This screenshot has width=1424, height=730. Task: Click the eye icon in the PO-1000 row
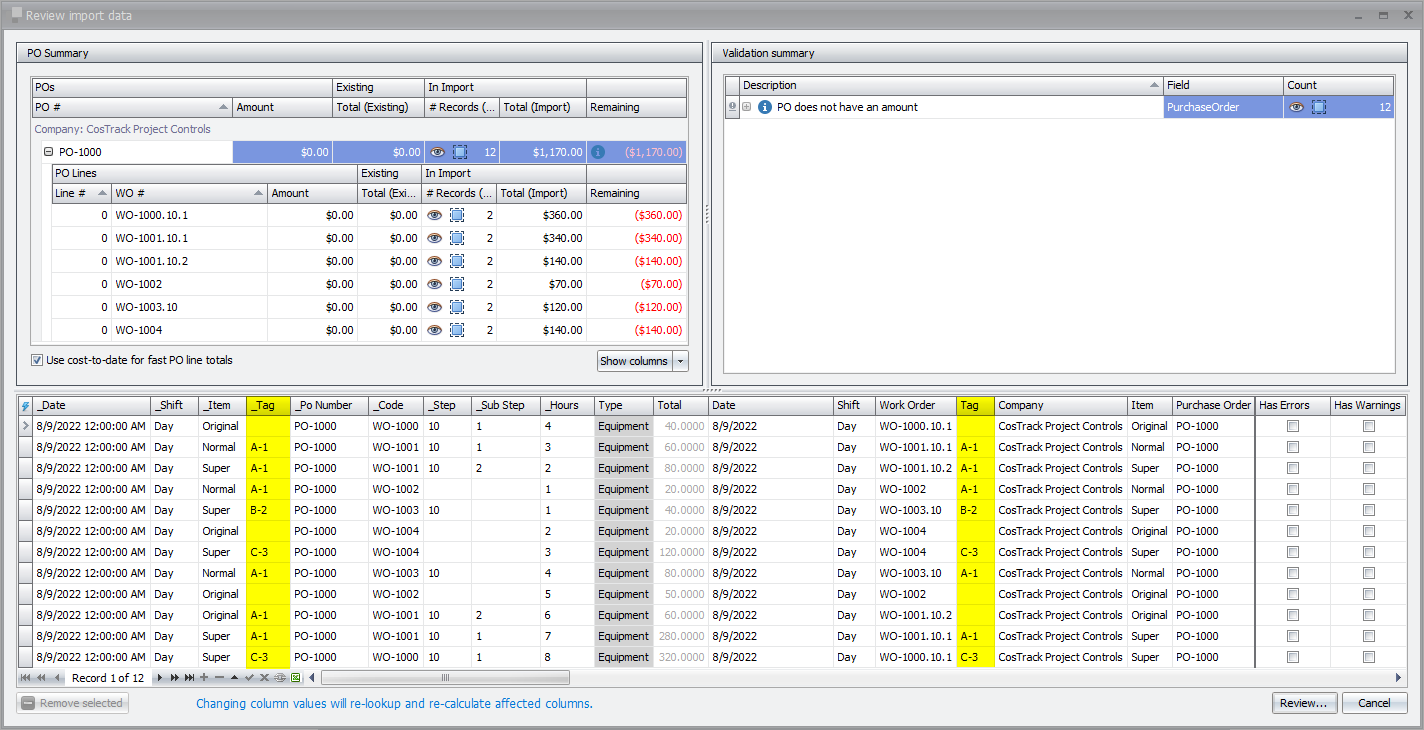(437, 152)
